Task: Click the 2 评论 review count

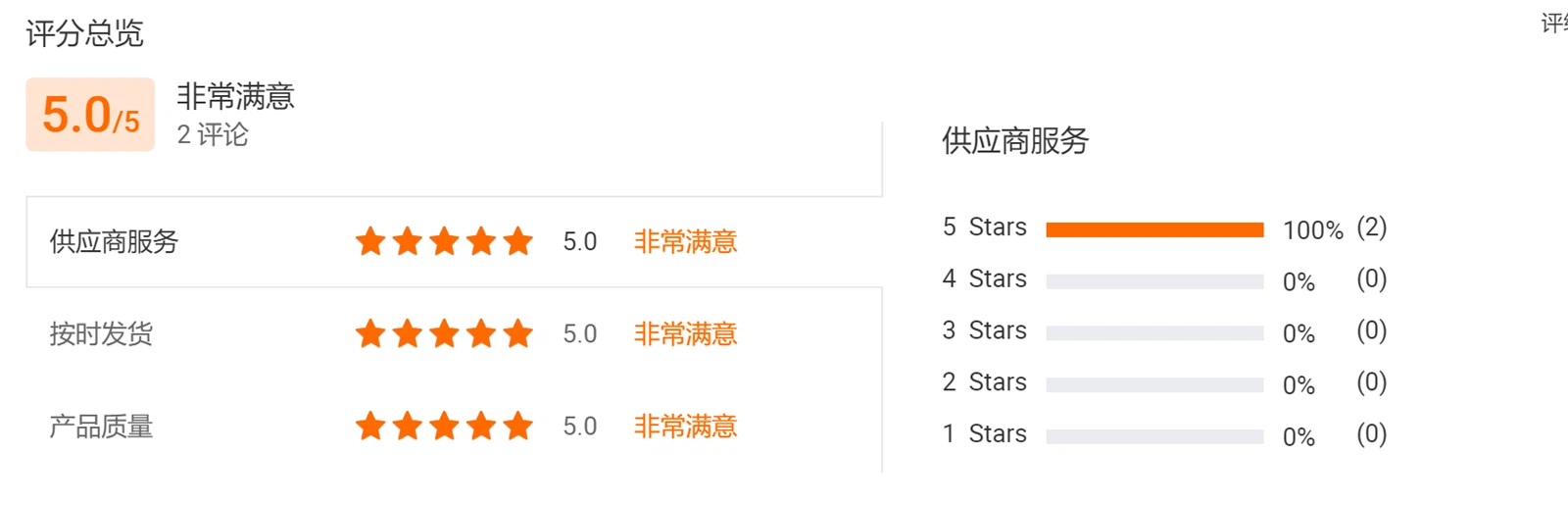Action: 213,135
